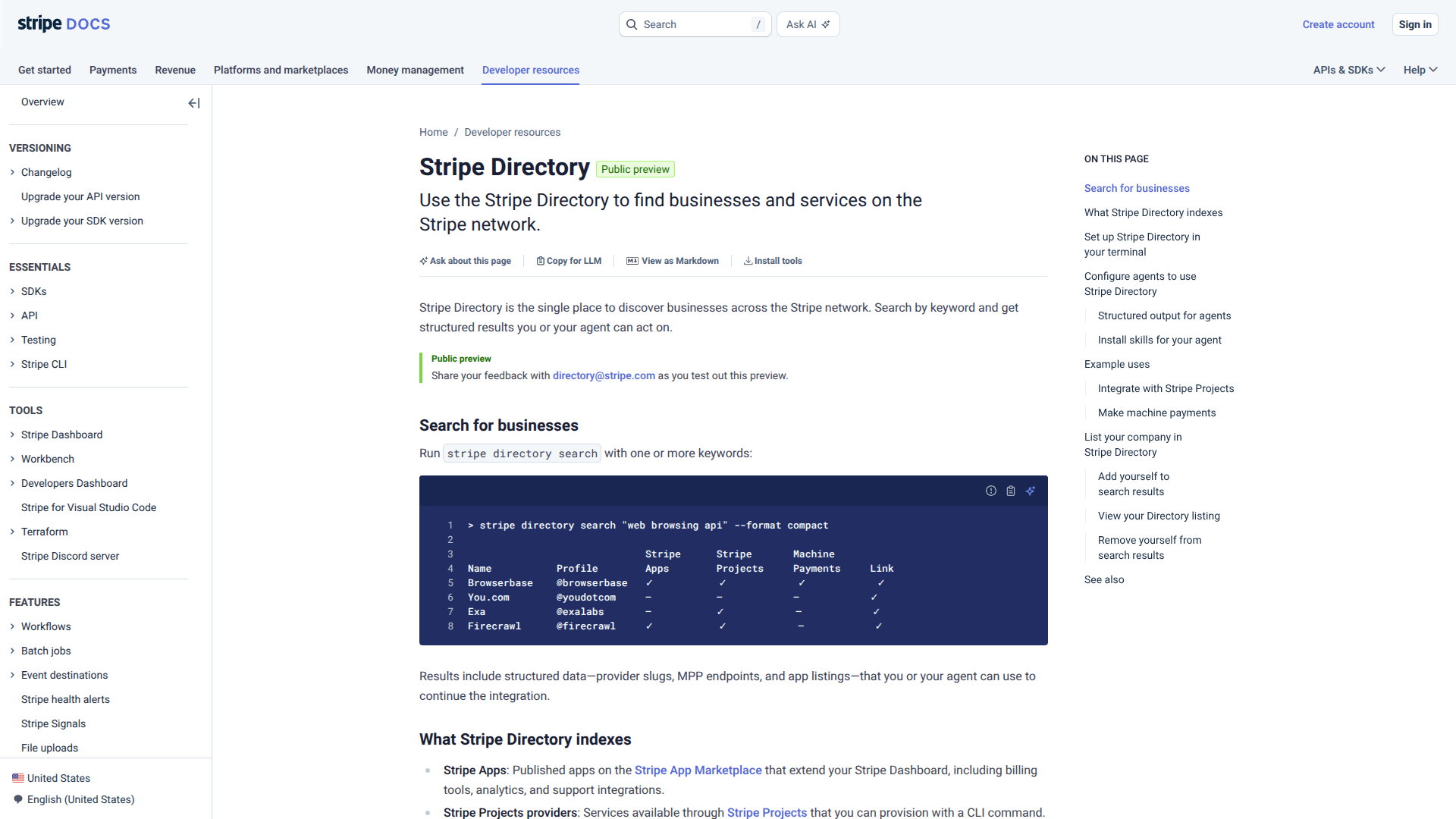Open Upgrade your API version page

tap(80, 196)
